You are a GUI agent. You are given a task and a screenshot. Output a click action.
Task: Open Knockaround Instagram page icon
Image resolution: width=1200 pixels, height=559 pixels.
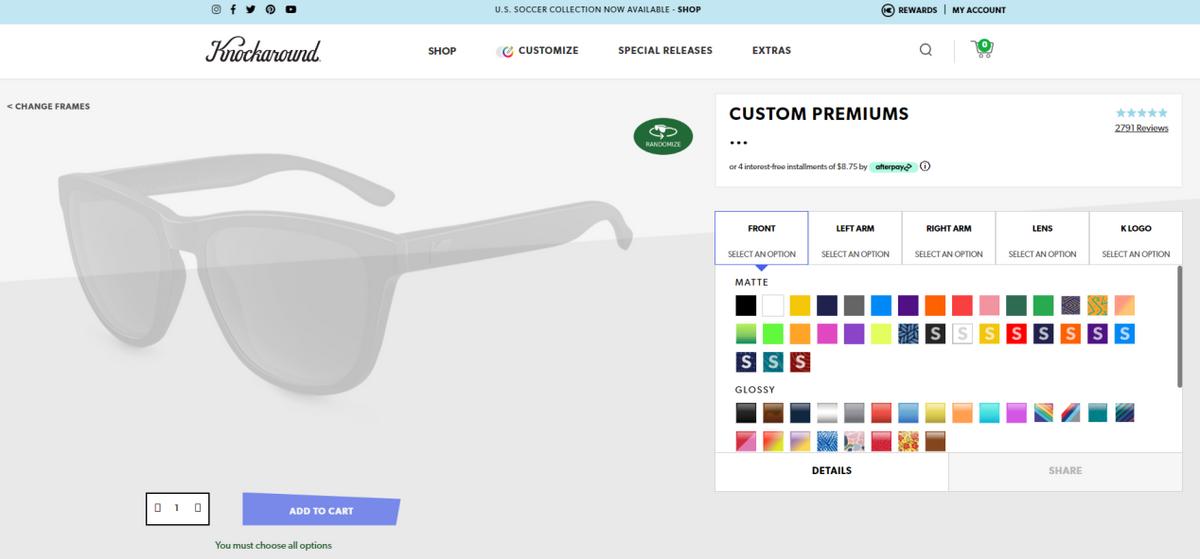click(x=216, y=10)
